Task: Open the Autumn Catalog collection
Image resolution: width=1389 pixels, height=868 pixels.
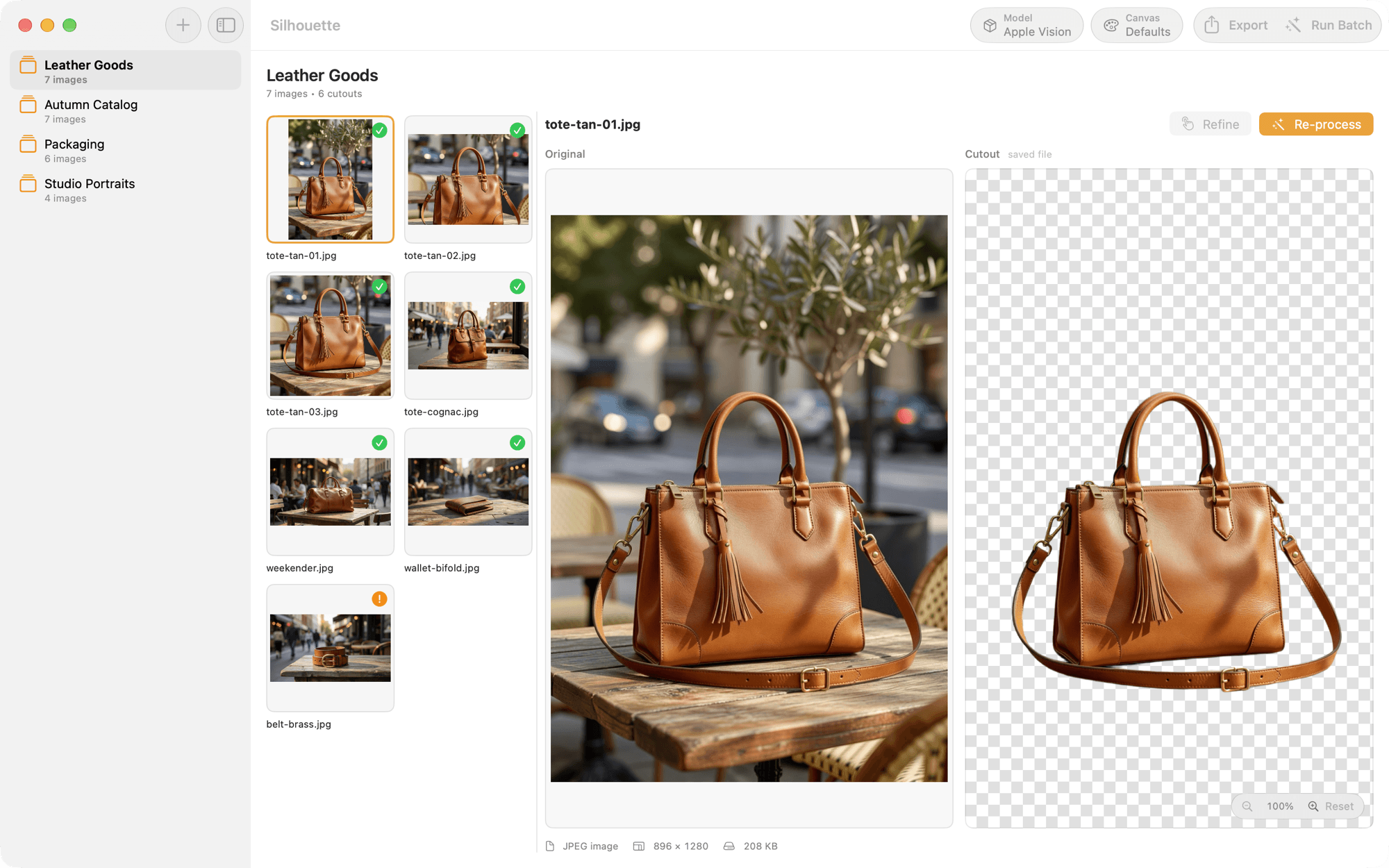Action: [126, 110]
